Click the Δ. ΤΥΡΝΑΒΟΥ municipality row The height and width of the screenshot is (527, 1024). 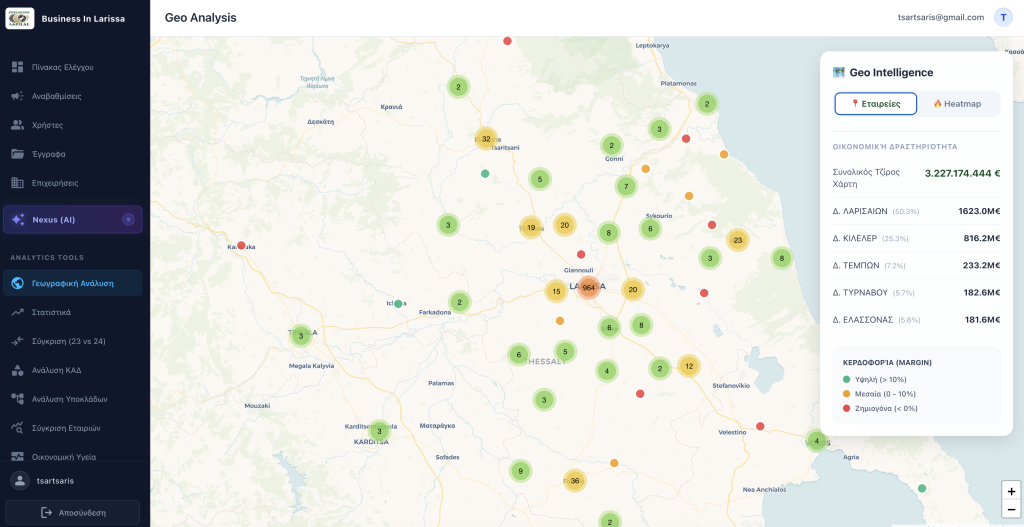tap(916, 293)
